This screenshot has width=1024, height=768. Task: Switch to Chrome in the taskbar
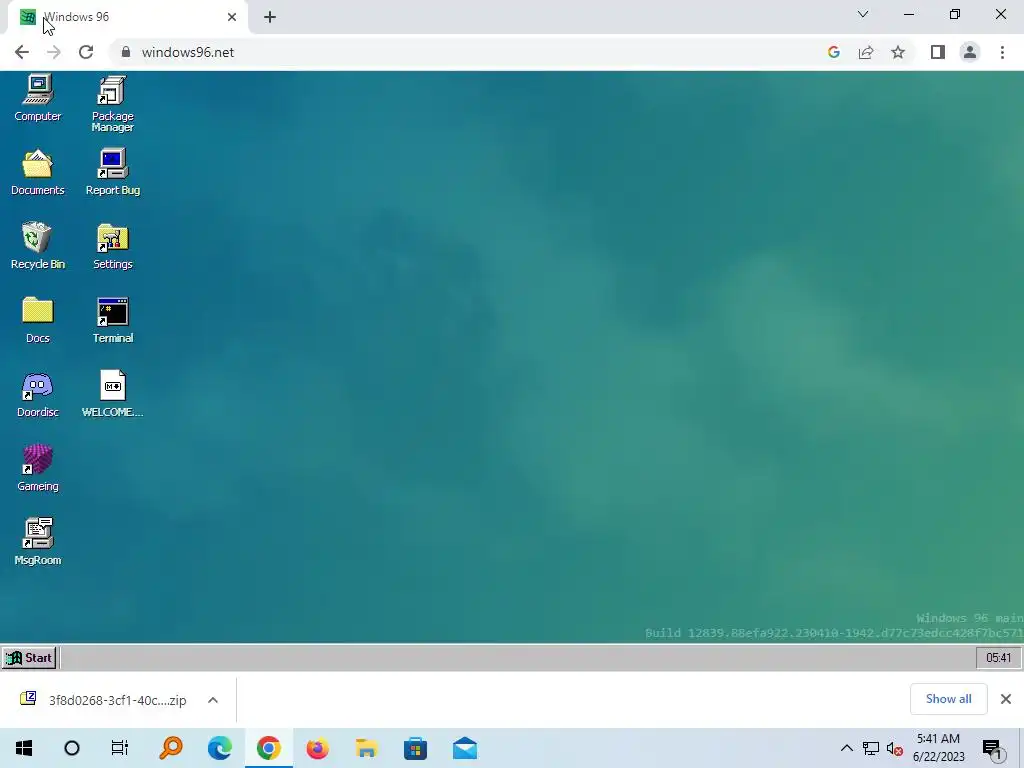[x=268, y=748]
